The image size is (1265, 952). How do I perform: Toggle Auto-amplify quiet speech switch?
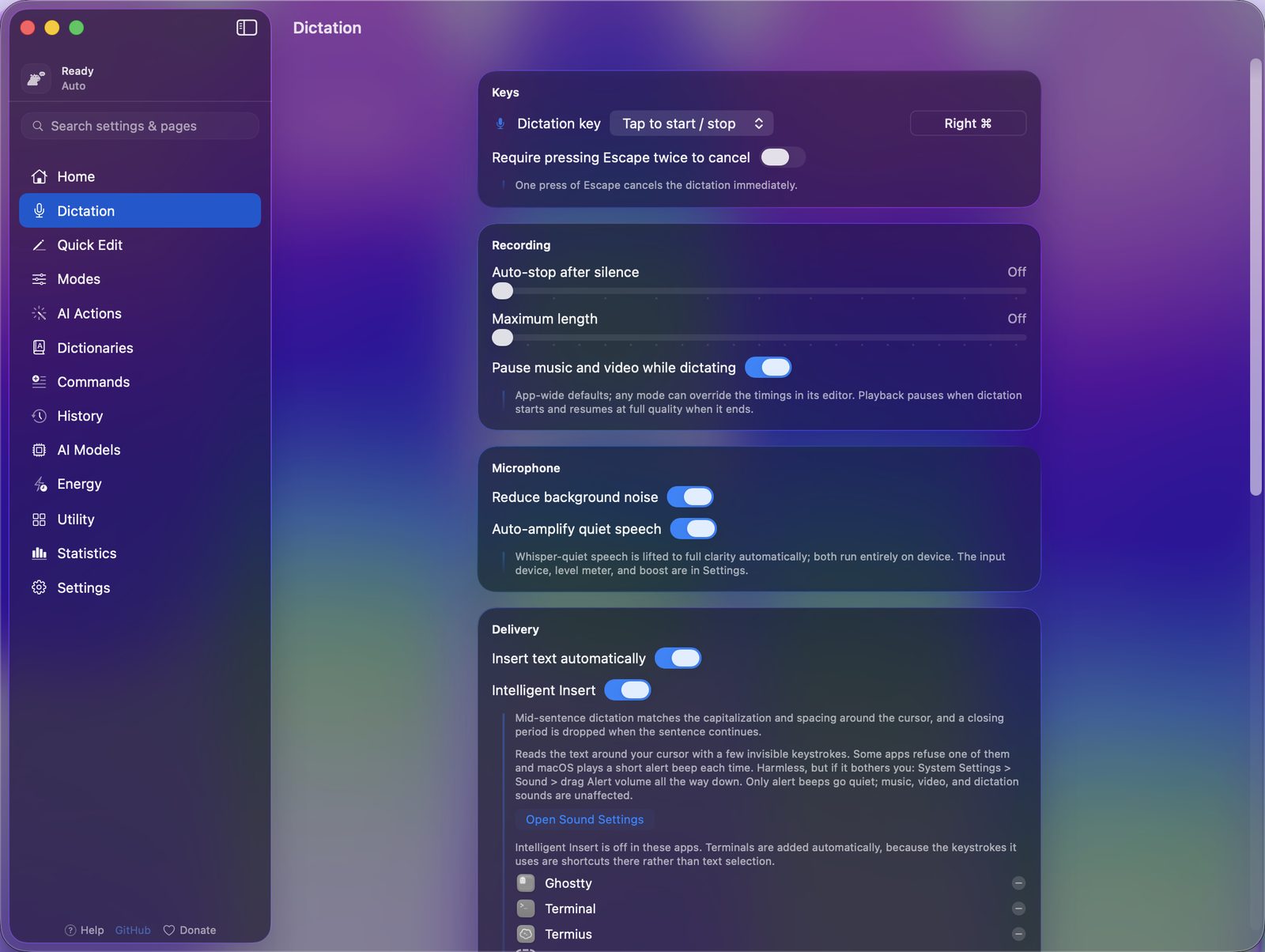(x=693, y=528)
